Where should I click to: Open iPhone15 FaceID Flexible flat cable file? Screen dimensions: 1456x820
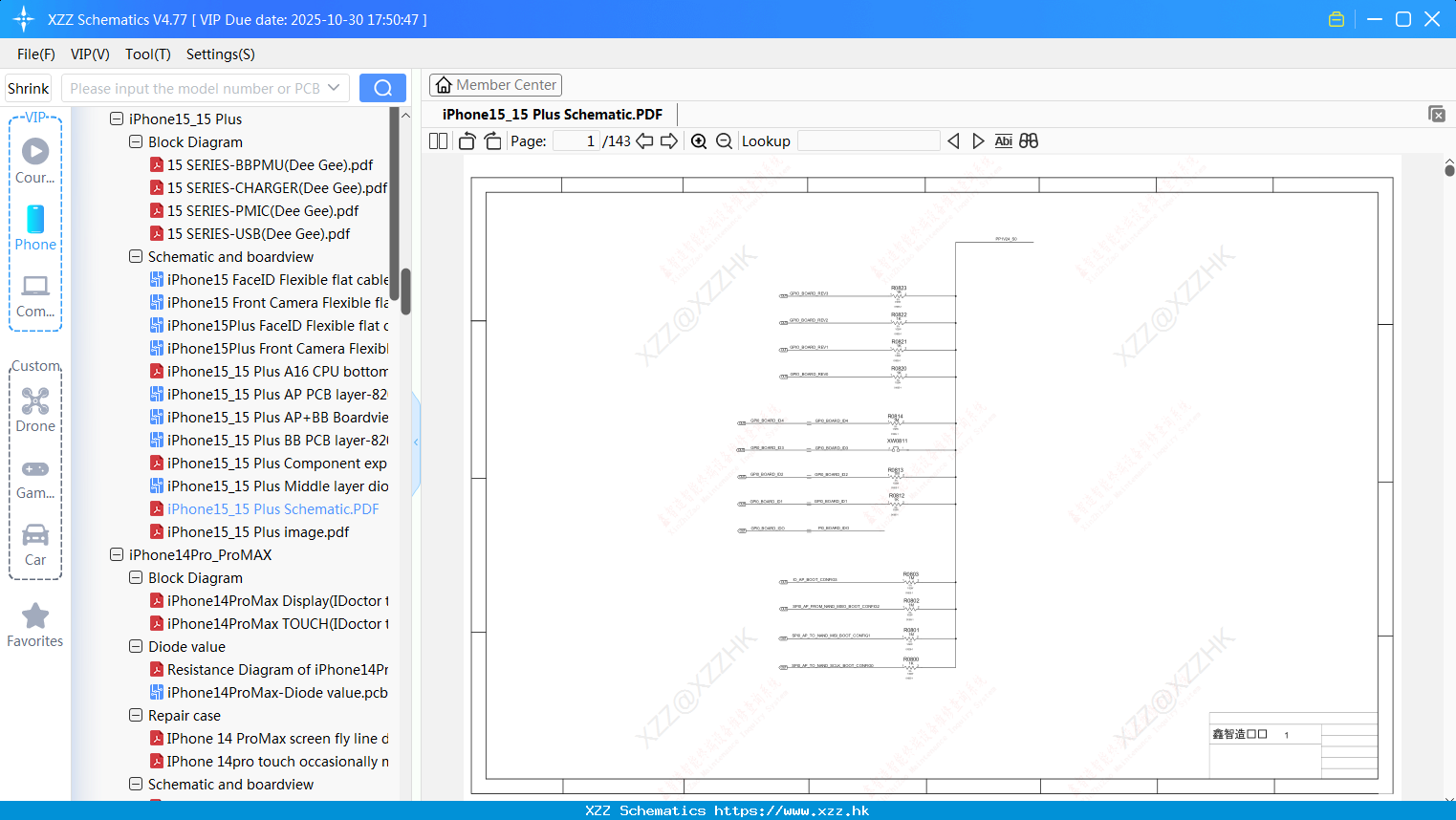tap(269, 279)
